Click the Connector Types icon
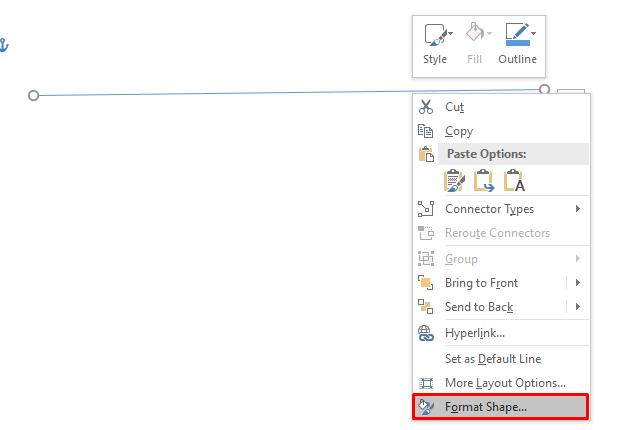The width and height of the screenshot is (638, 430). (x=426, y=209)
